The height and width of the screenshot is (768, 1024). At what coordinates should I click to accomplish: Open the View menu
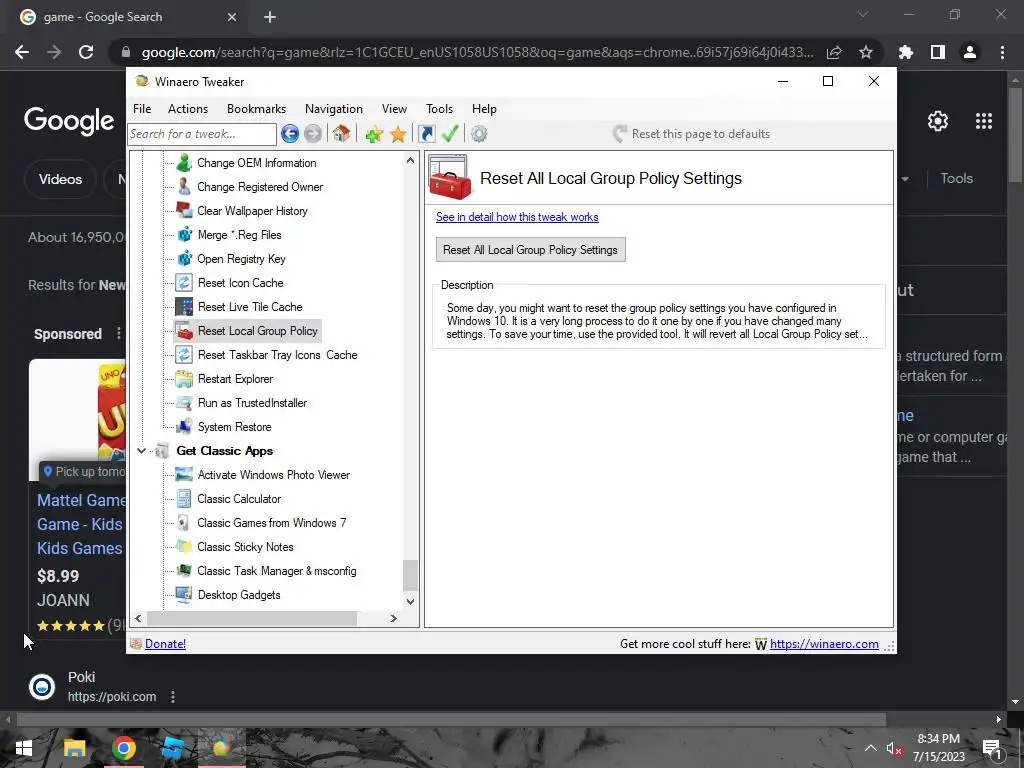click(x=394, y=109)
